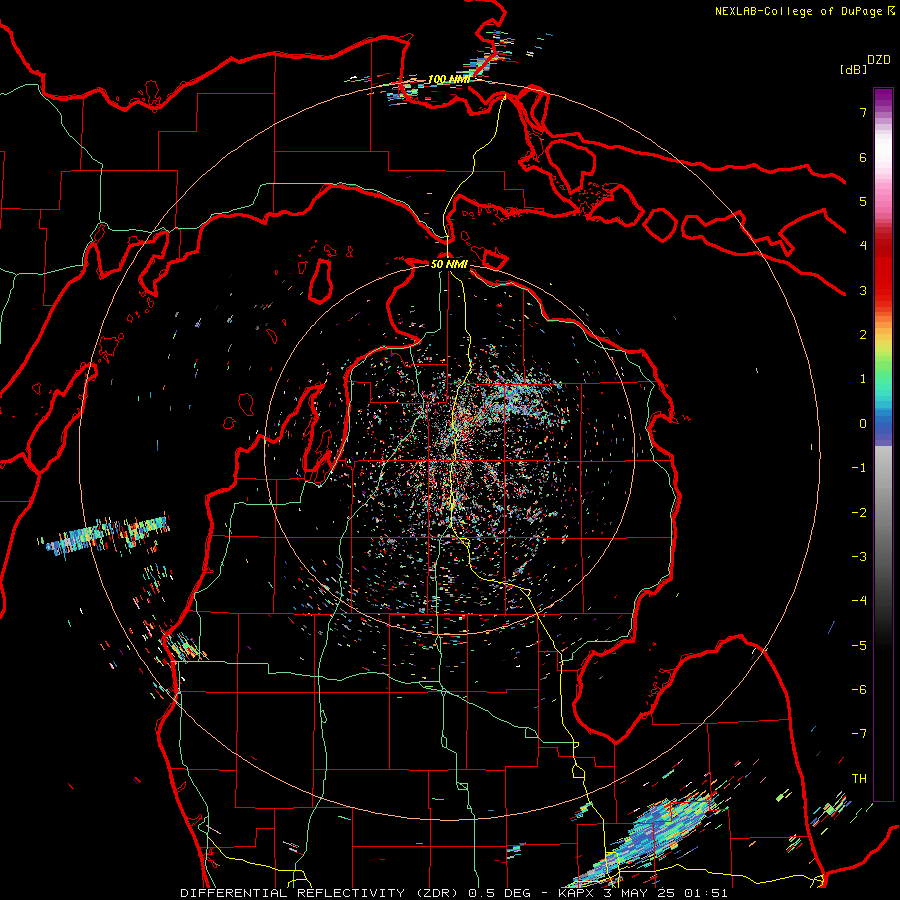The height and width of the screenshot is (900, 900).
Task: Select the 7 dB scale label
Action: point(863,112)
